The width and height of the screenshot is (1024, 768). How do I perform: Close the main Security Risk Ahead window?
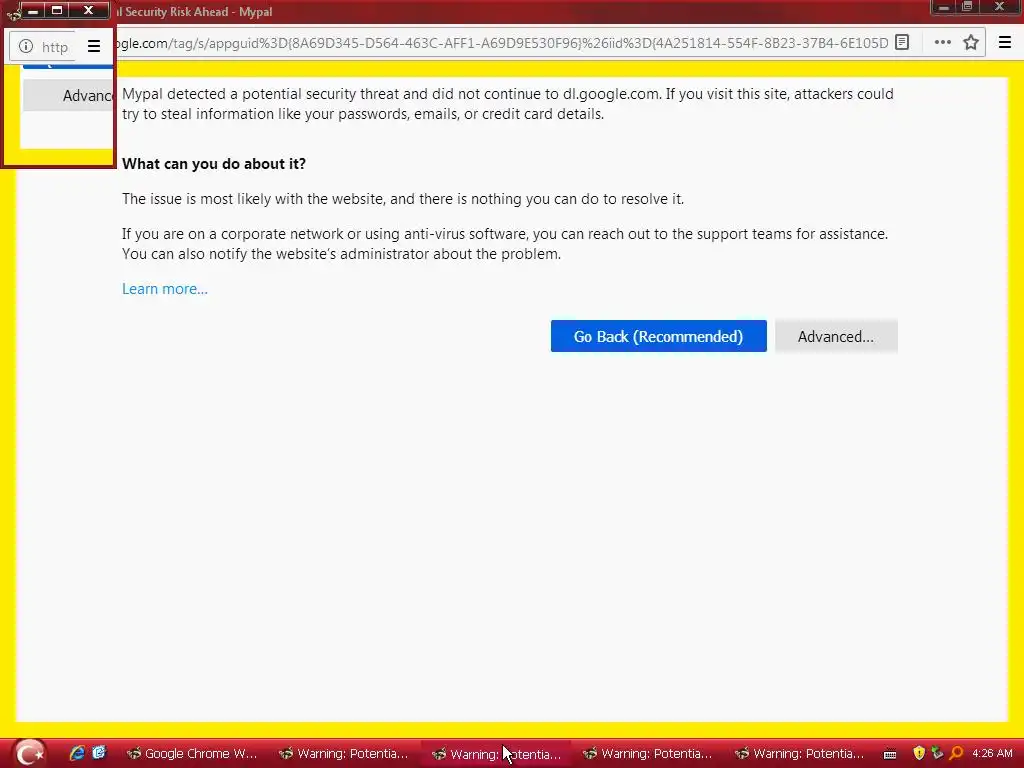point(999,7)
